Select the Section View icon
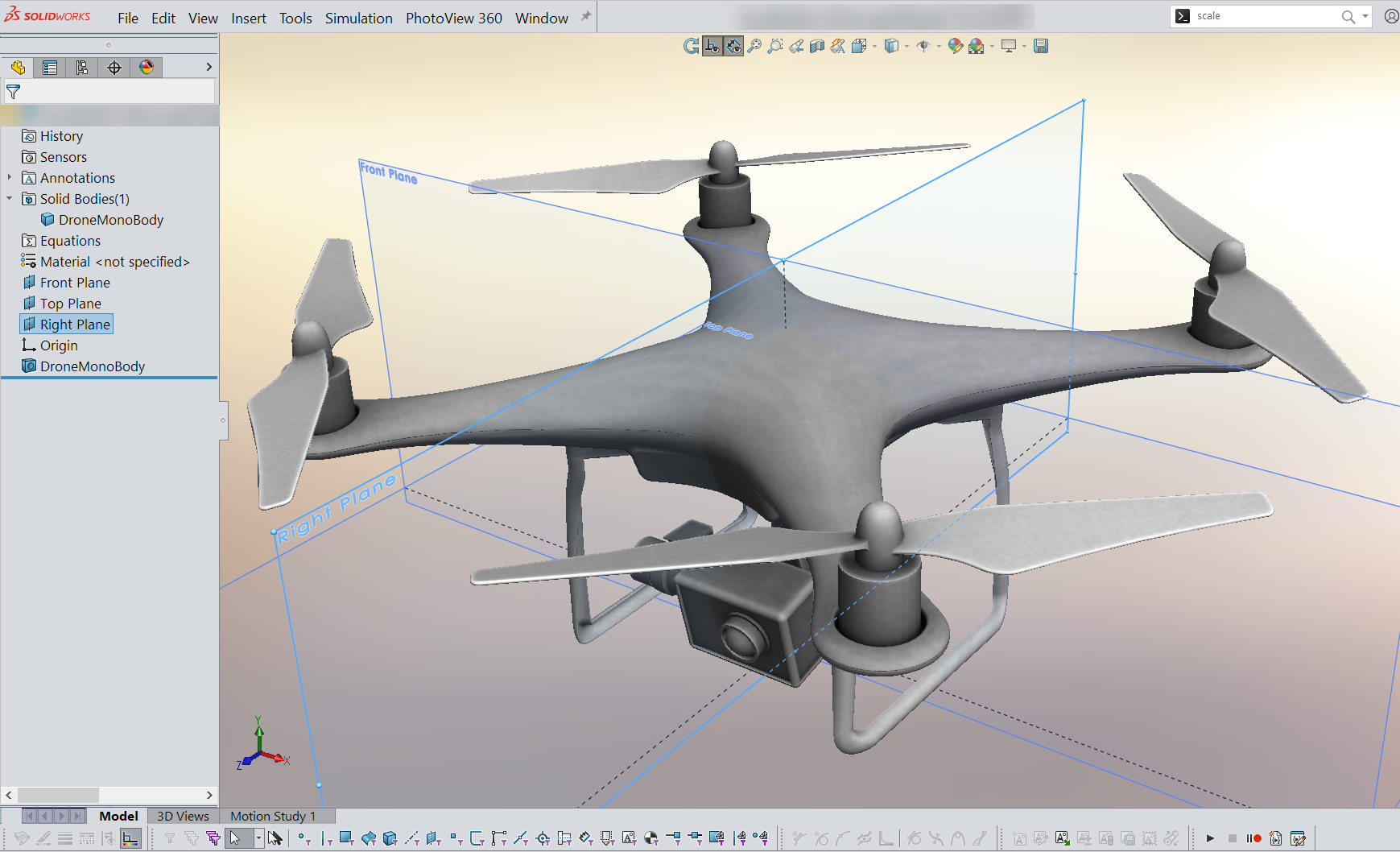Image resolution: width=1400 pixels, height=852 pixels. [817, 46]
